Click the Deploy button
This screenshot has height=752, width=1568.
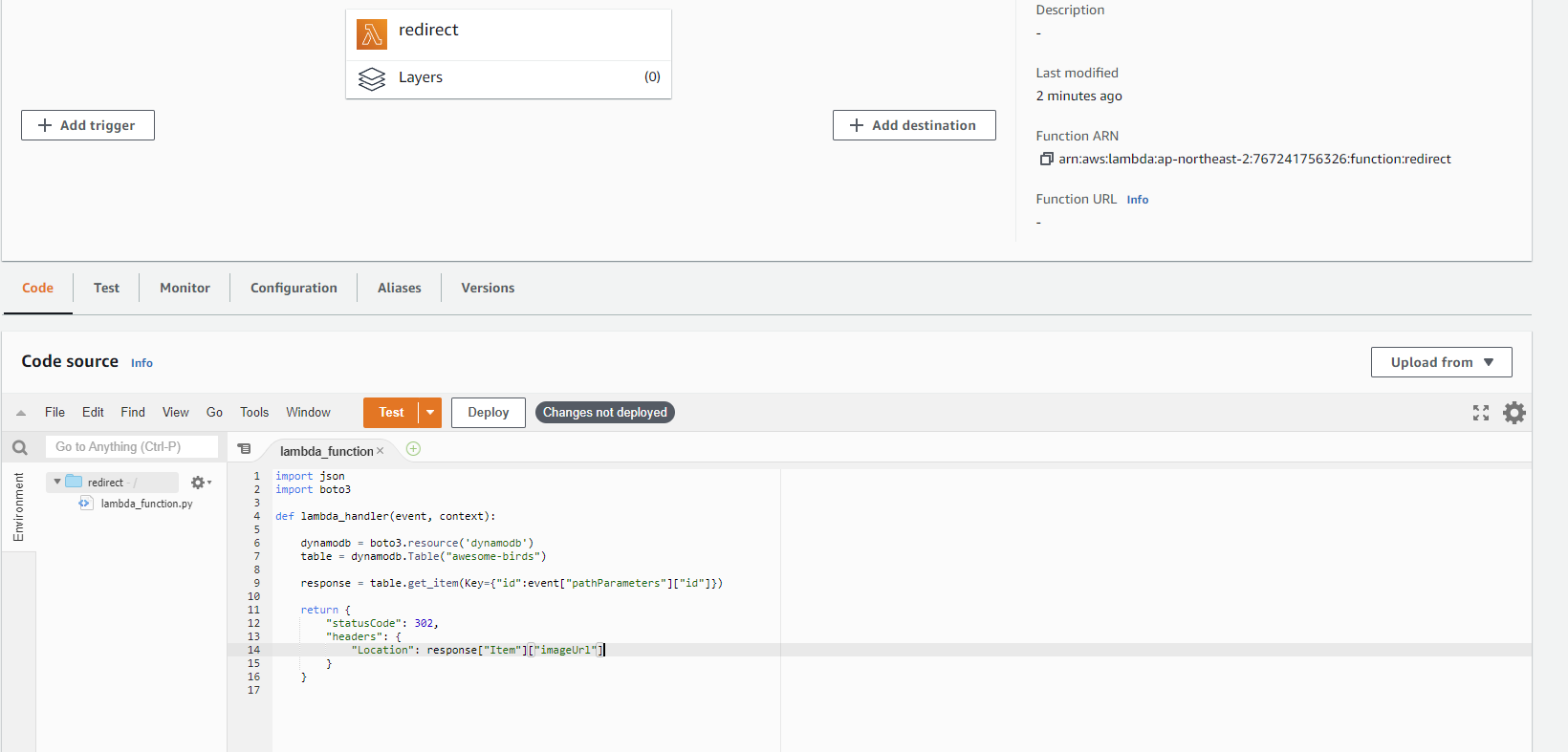(x=489, y=413)
